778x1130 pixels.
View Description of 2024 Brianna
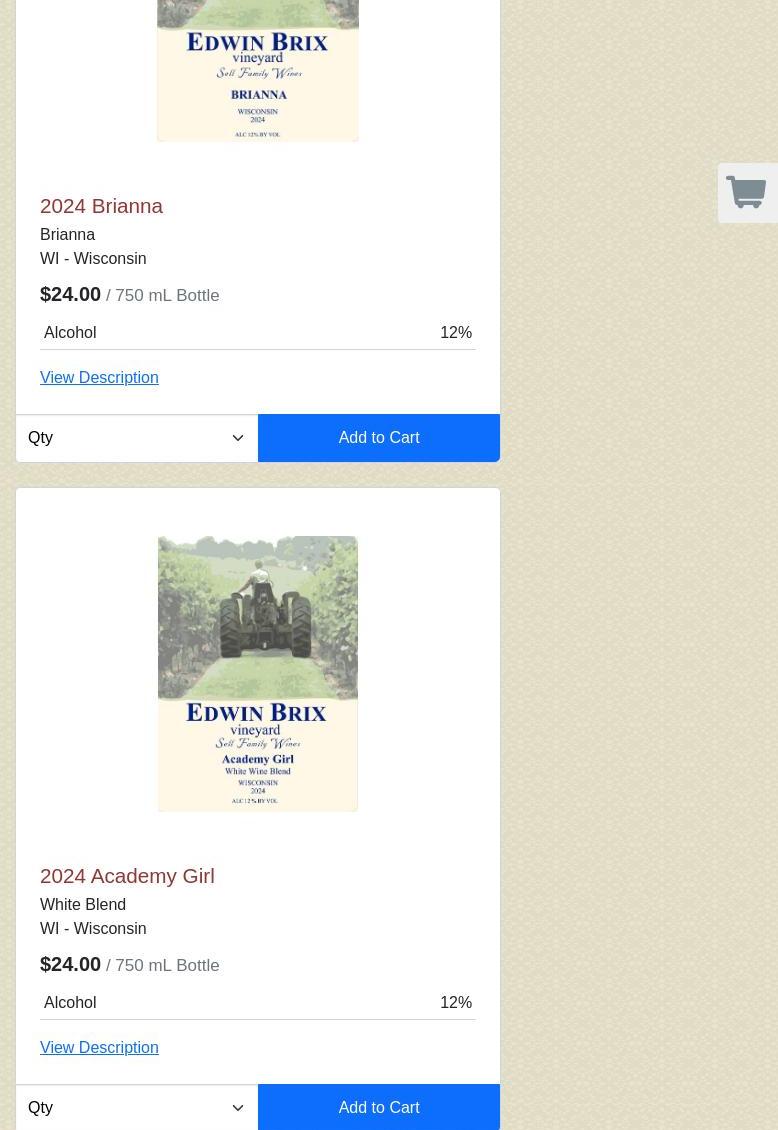point(99,378)
